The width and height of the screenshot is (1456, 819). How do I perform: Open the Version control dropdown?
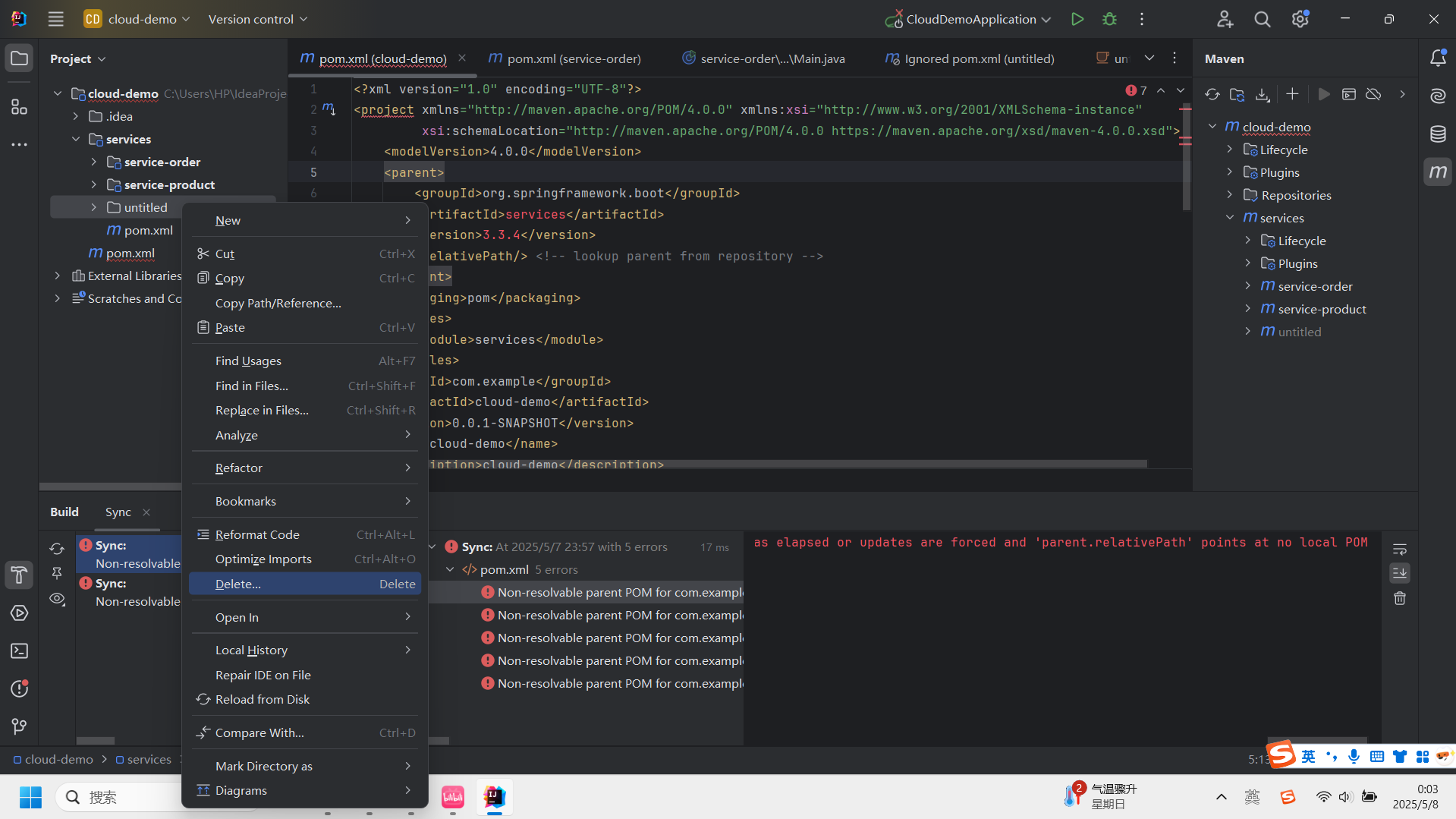click(x=258, y=19)
